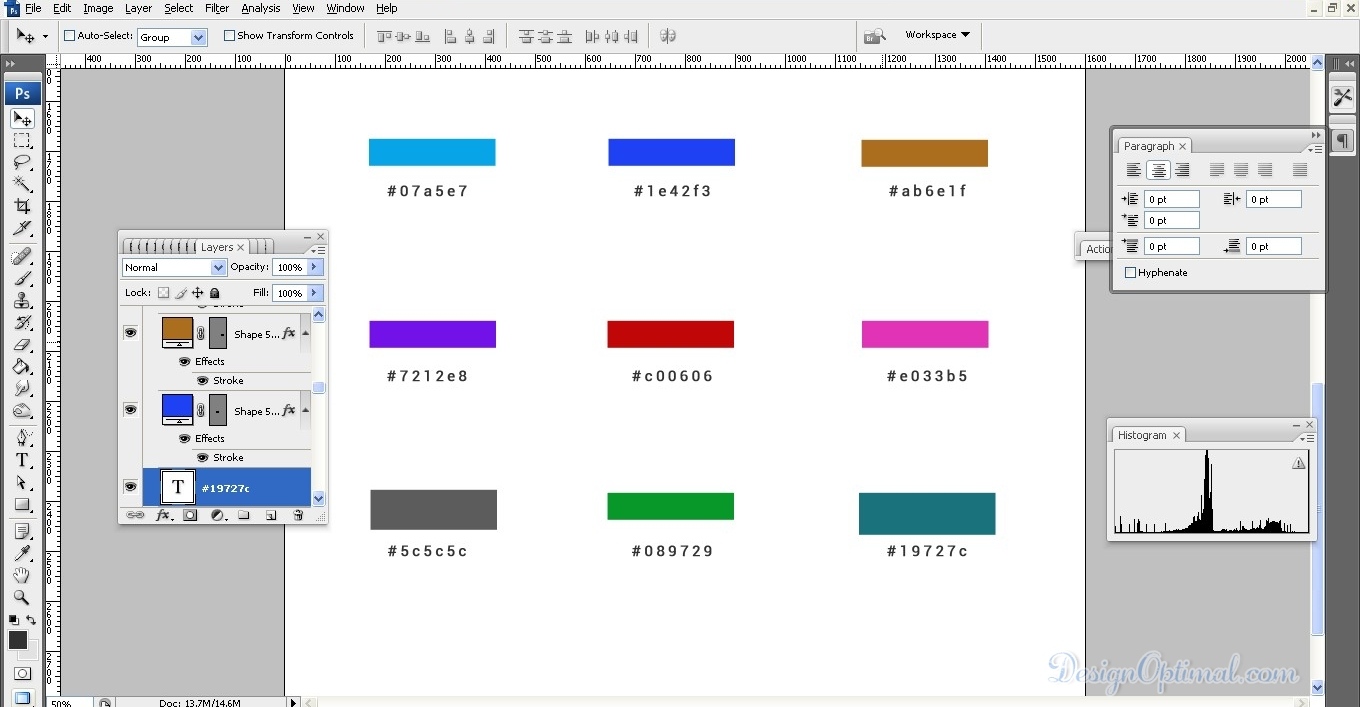Click the Add layer mask button

click(190, 515)
